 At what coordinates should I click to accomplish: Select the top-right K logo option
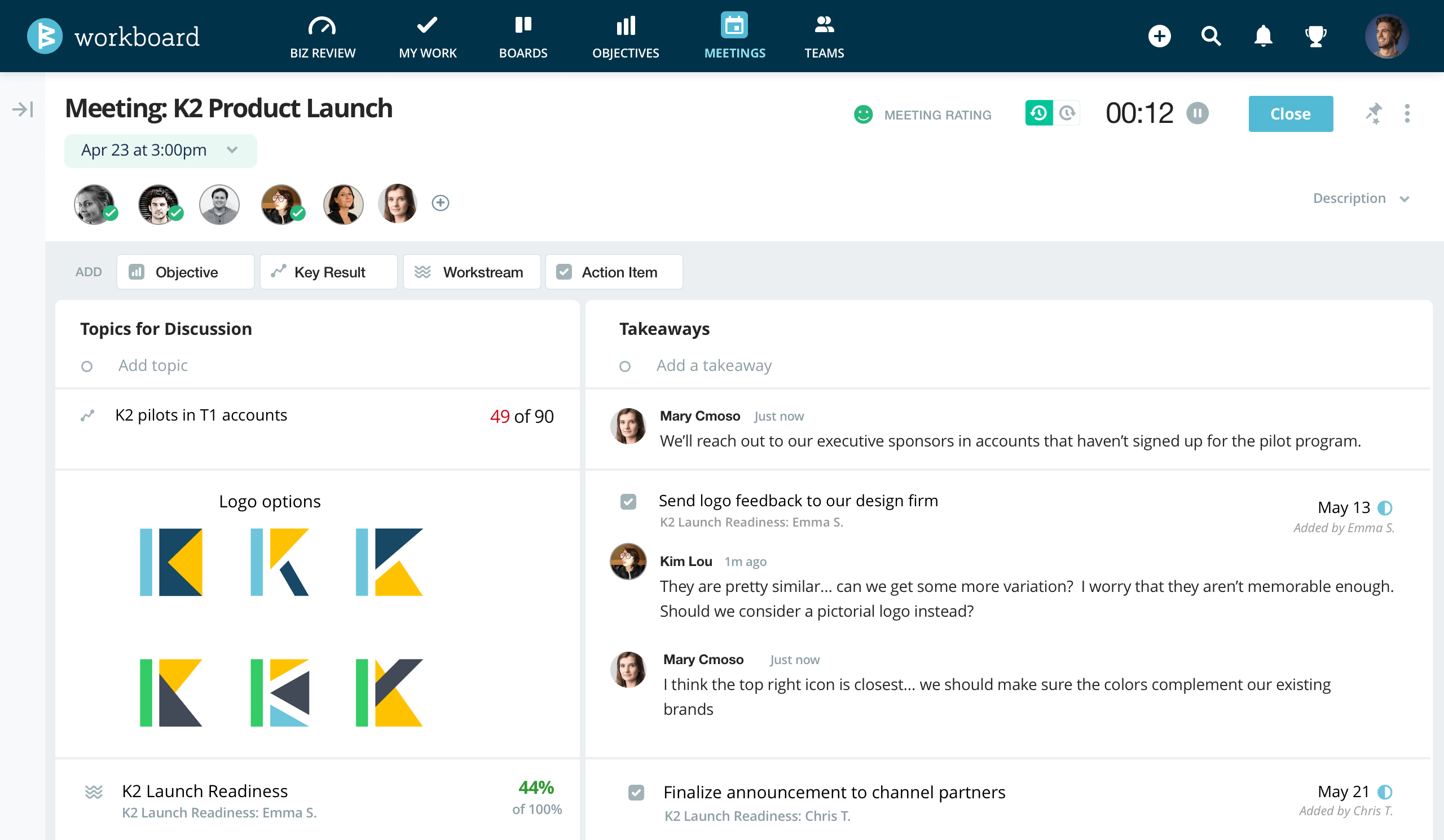tap(389, 562)
